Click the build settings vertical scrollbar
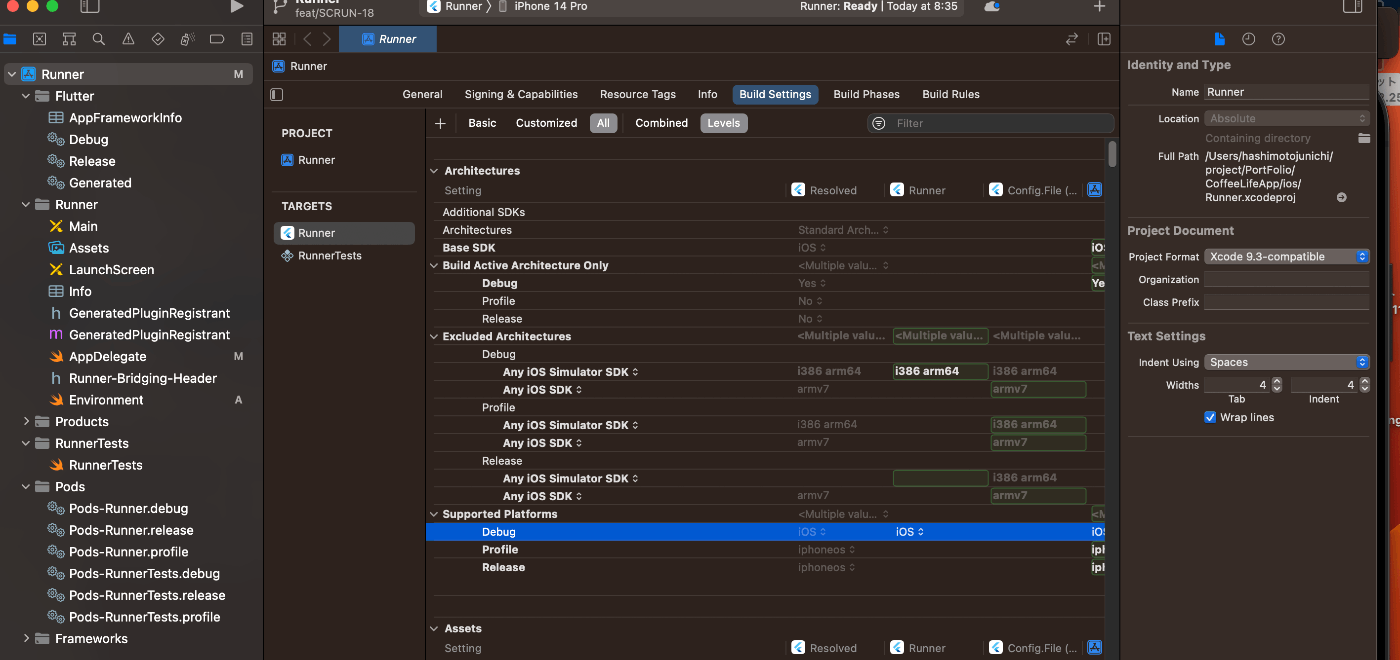1400x660 pixels. pos(1112,154)
